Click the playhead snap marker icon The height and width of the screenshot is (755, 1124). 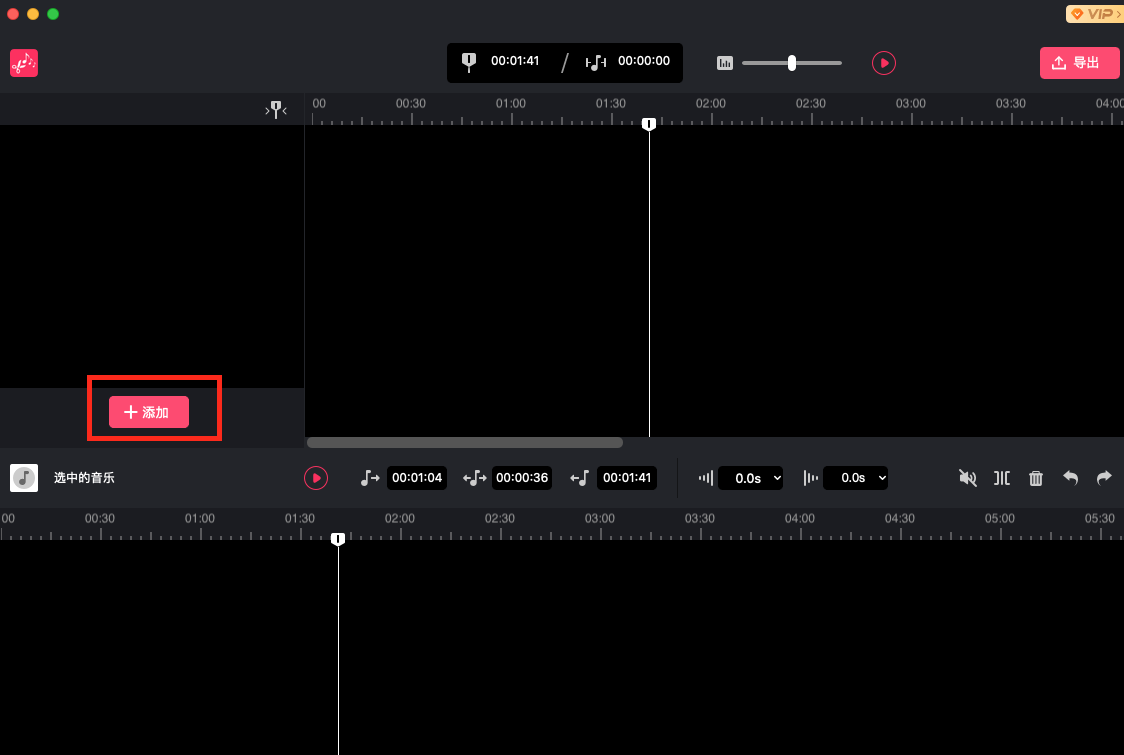pos(276,110)
